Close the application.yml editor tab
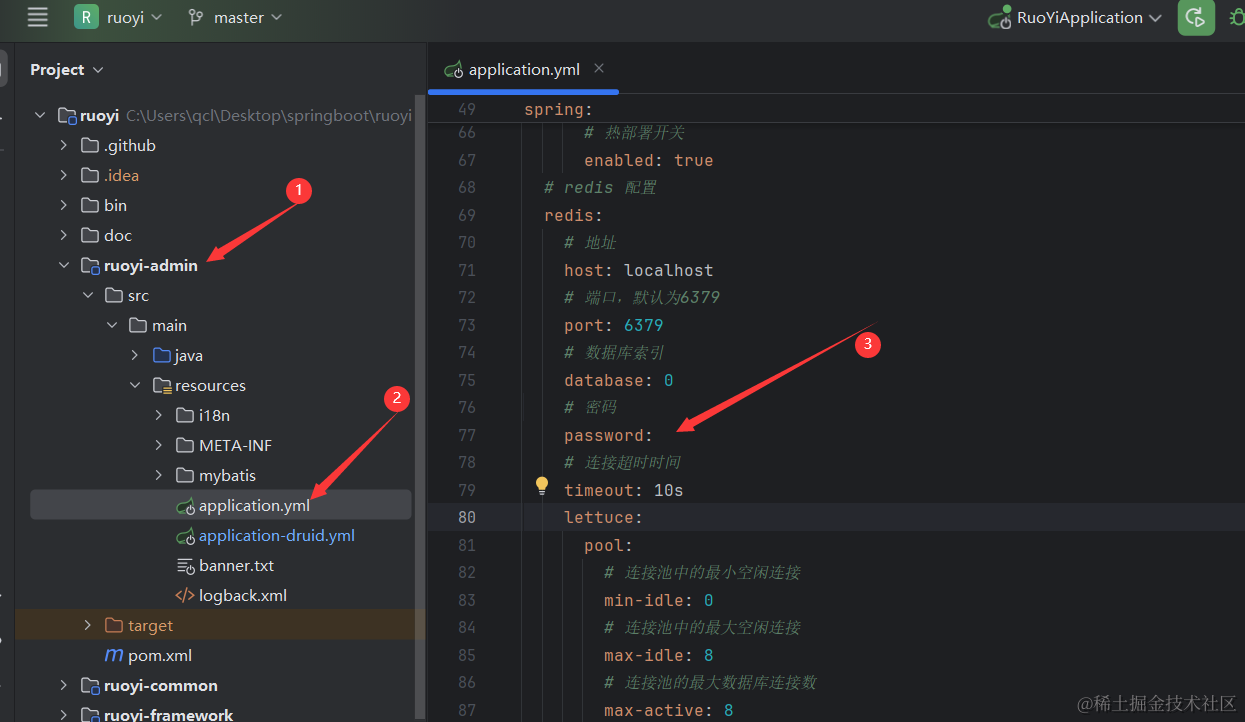Image resolution: width=1245 pixels, height=722 pixels. [599, 69]
